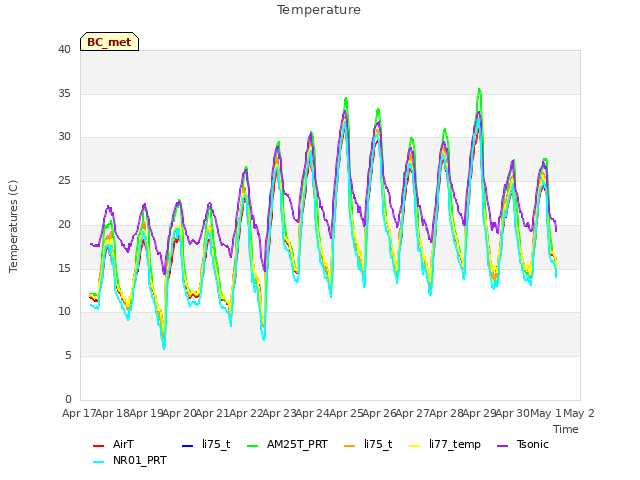The image size is (640, 480).
Task: Toggle the AM25T_PRT series legend label
Action: [x=297, y=444]
